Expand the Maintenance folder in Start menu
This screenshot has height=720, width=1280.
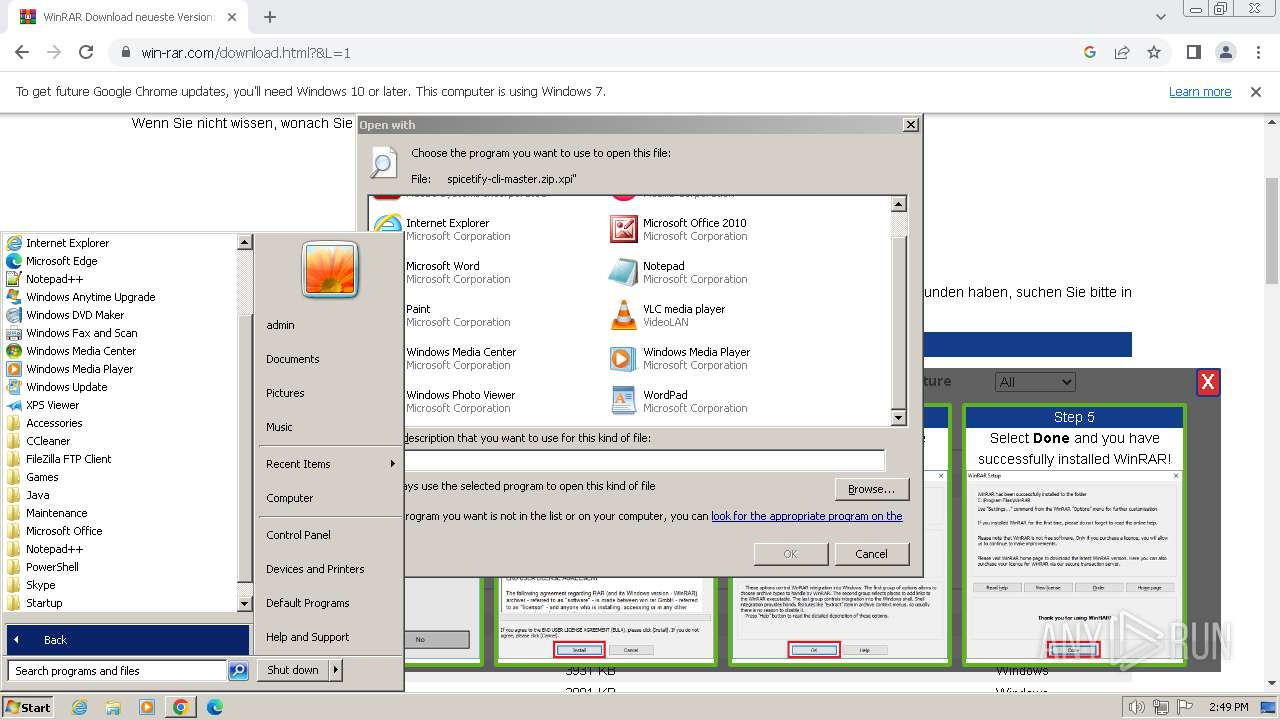click(x=47, y=513)
